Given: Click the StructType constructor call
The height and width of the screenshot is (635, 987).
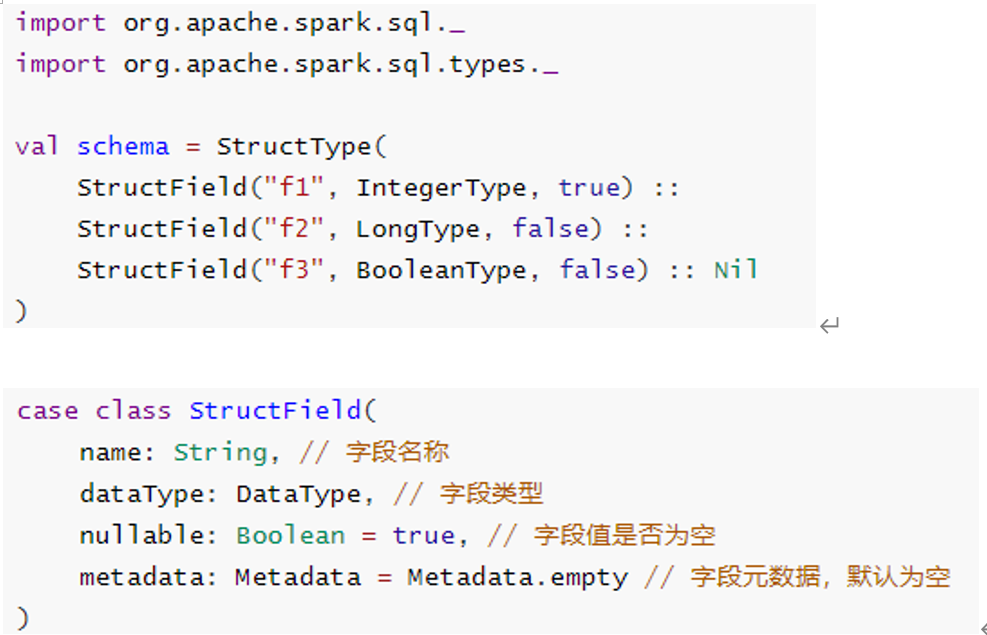Looking at the screenshot, I should 294,146.
